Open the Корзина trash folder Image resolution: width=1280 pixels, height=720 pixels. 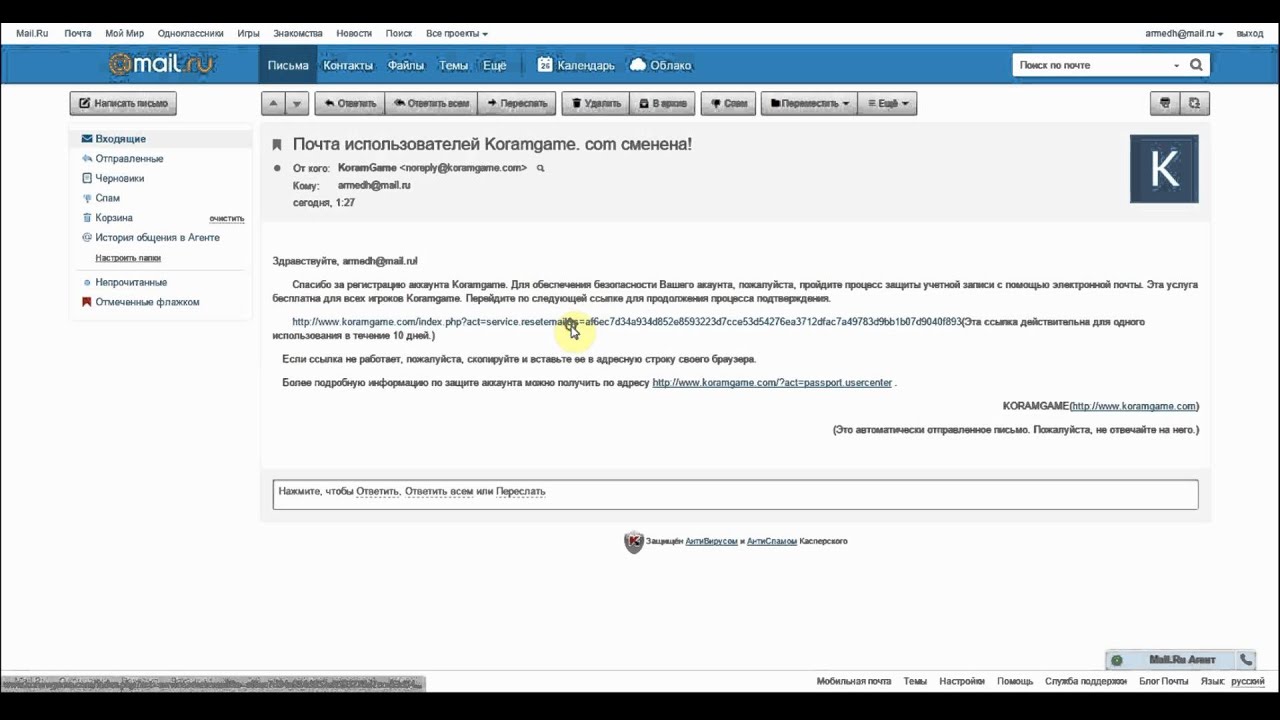113,218
